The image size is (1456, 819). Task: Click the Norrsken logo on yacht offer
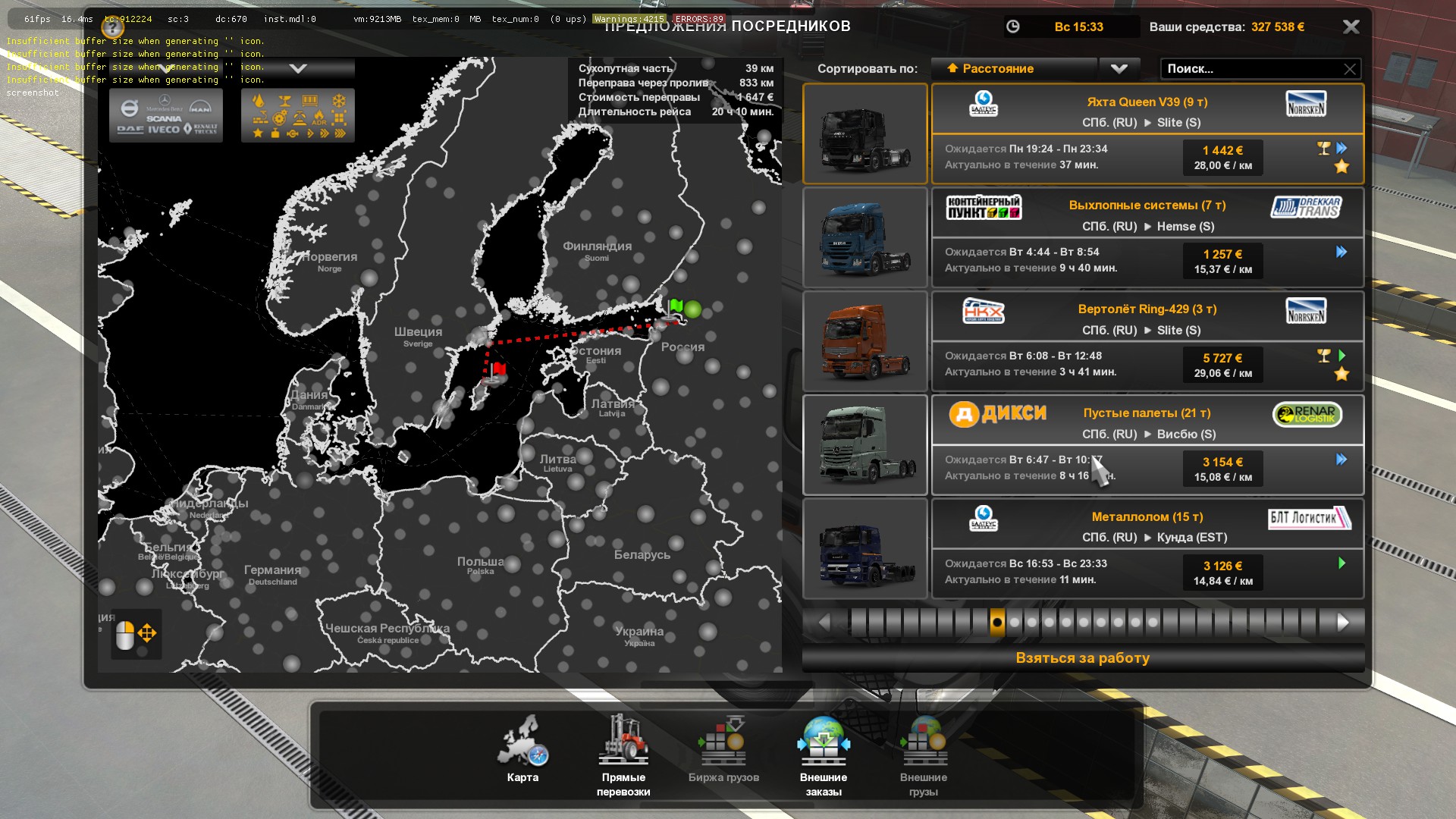[x=1306, y=104]
